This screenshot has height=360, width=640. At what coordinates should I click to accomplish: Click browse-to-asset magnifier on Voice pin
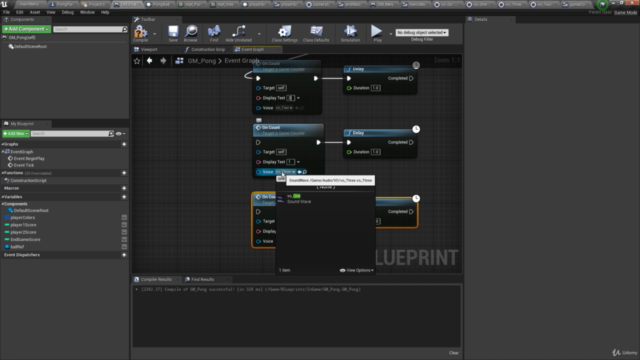304,172
